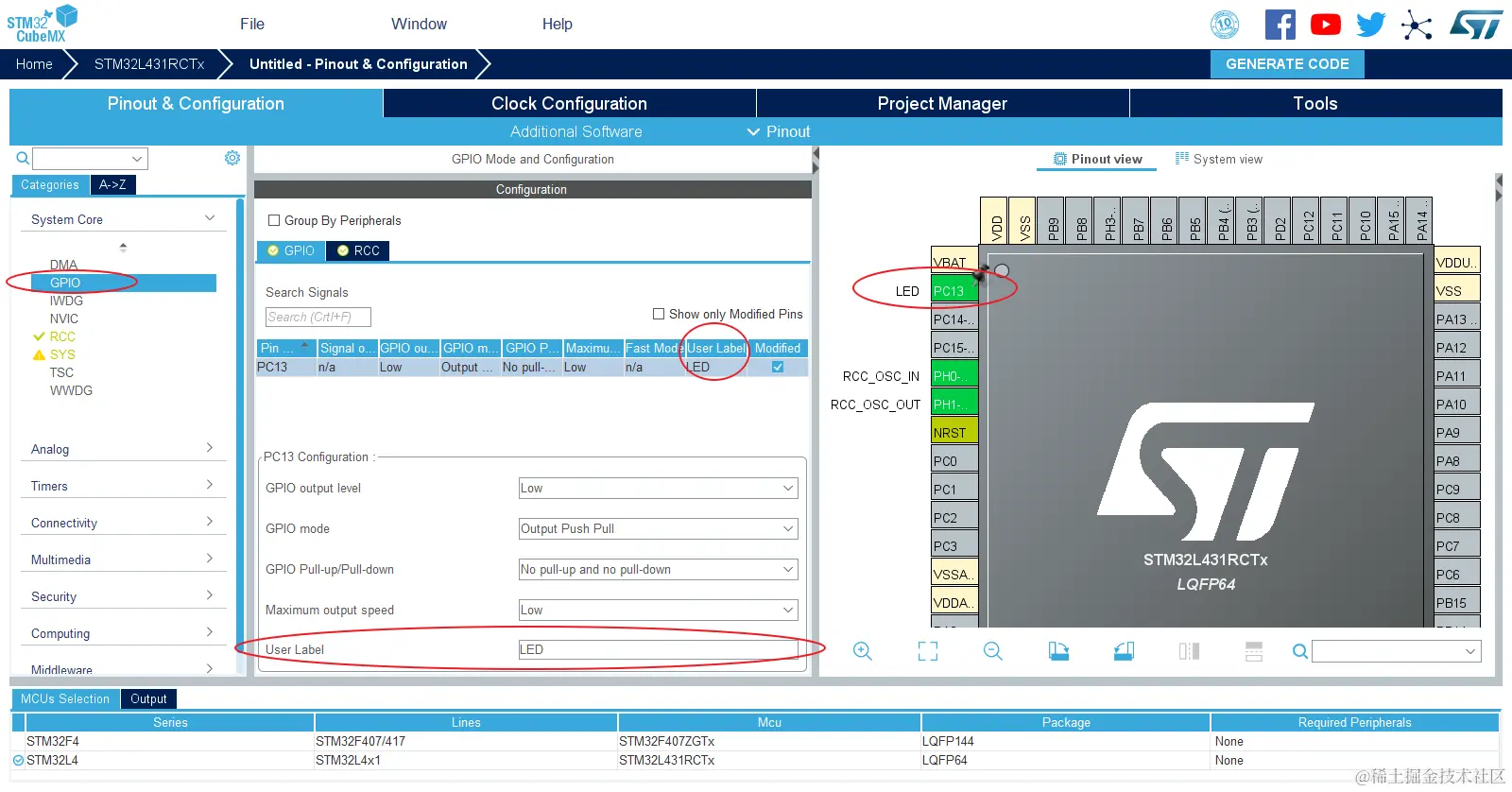
Task: Click the horizontal split view icon
Action: [x=1254, y=651]
